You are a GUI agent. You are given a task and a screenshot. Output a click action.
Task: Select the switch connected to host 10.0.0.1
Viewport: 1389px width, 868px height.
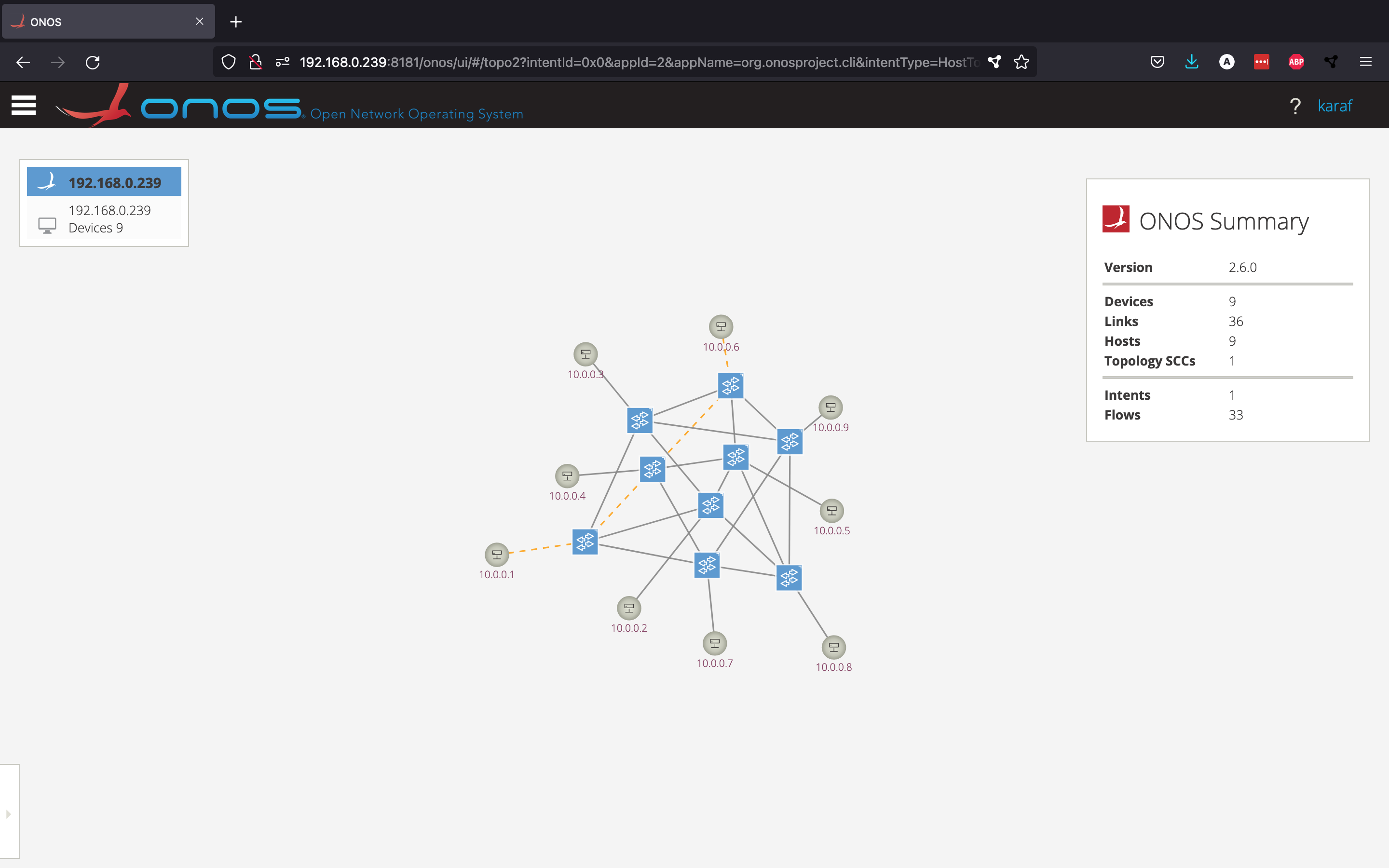(x=585, y=542)
